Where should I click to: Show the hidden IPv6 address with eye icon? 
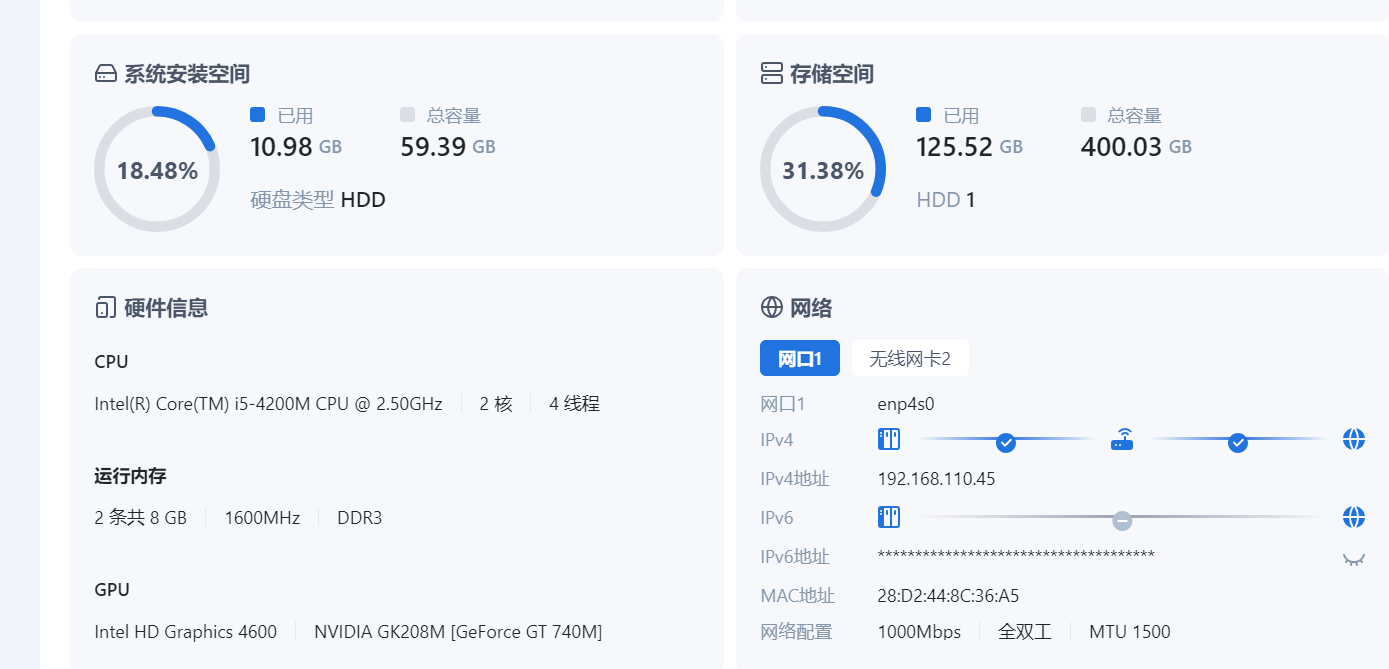[1354, 559]
